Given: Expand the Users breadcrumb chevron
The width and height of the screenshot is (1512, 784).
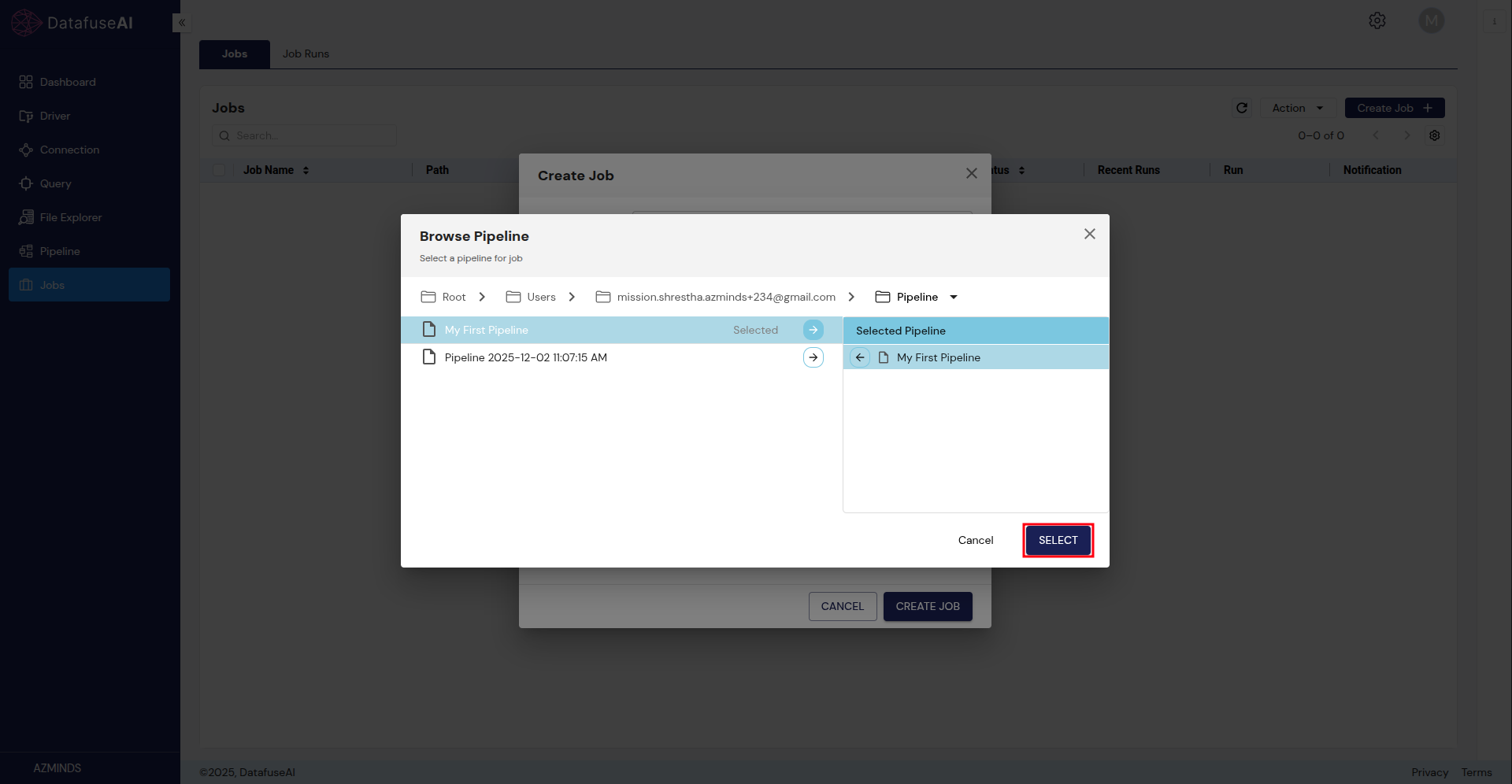Looking at the screenshot, I should point(572,297).
